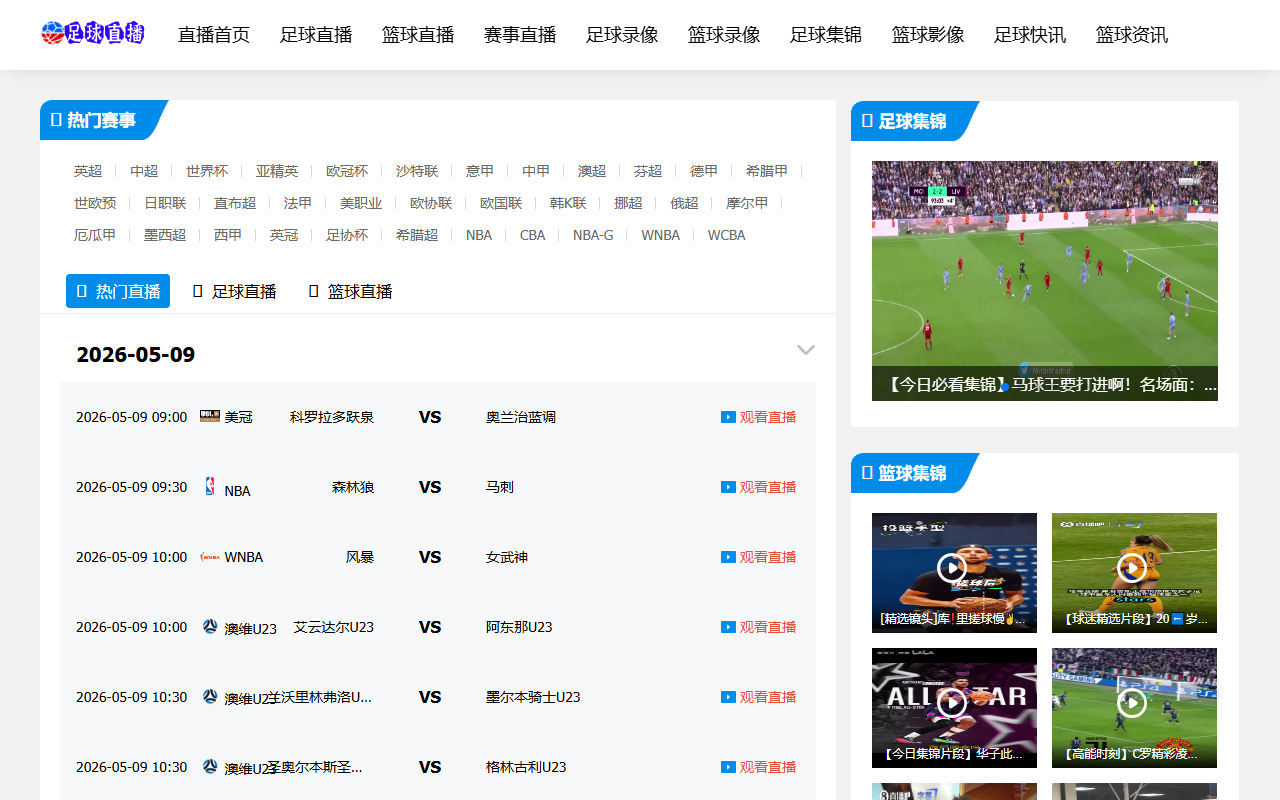Viewport: 1280px width, 800px height.
Task: Click the 美冠 league icon in the 09:00 row
Action: (x=210, y=416)
